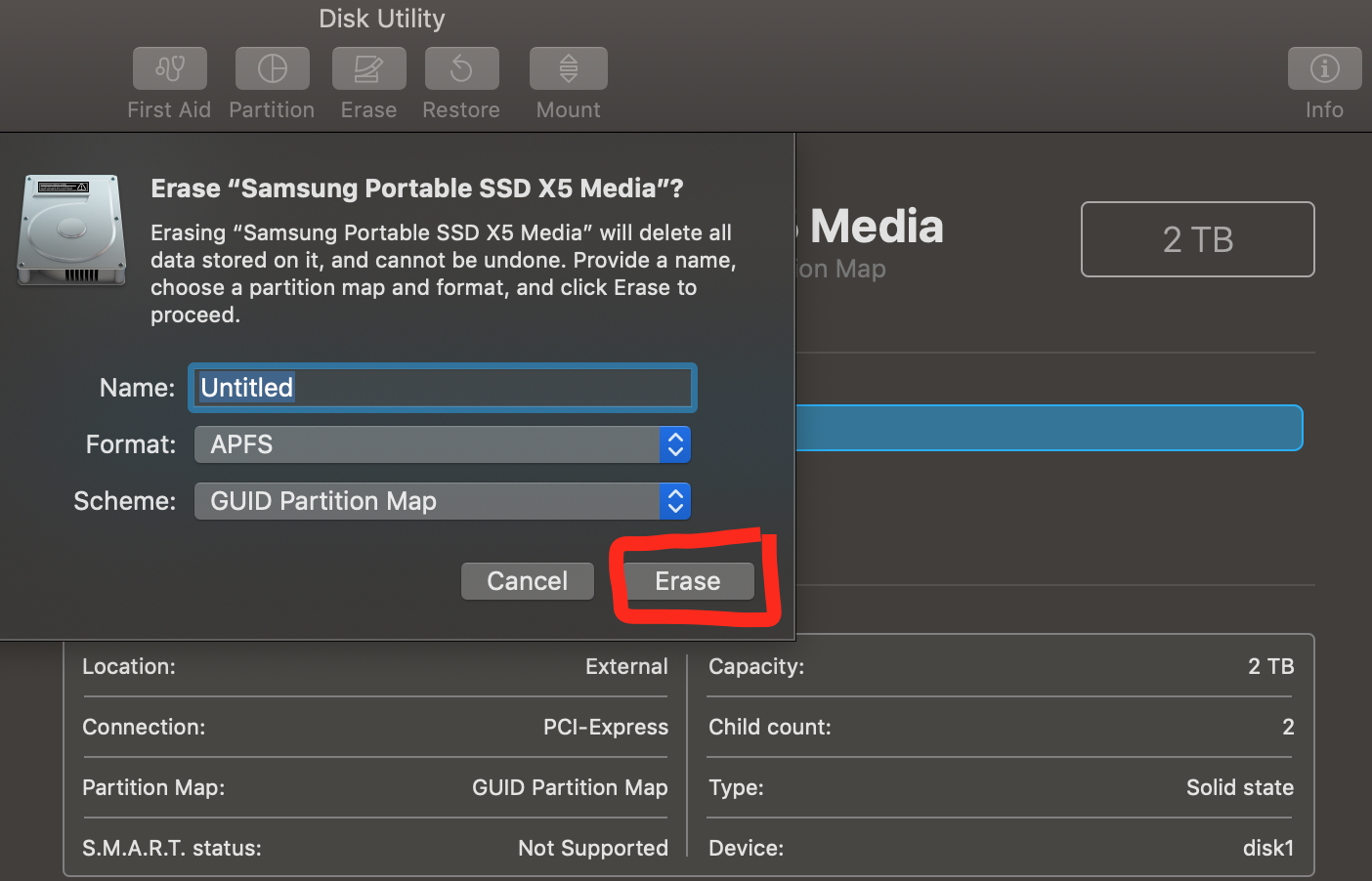Open the Scheme dropdown showing GUID Partition Map

pos(443,501)
